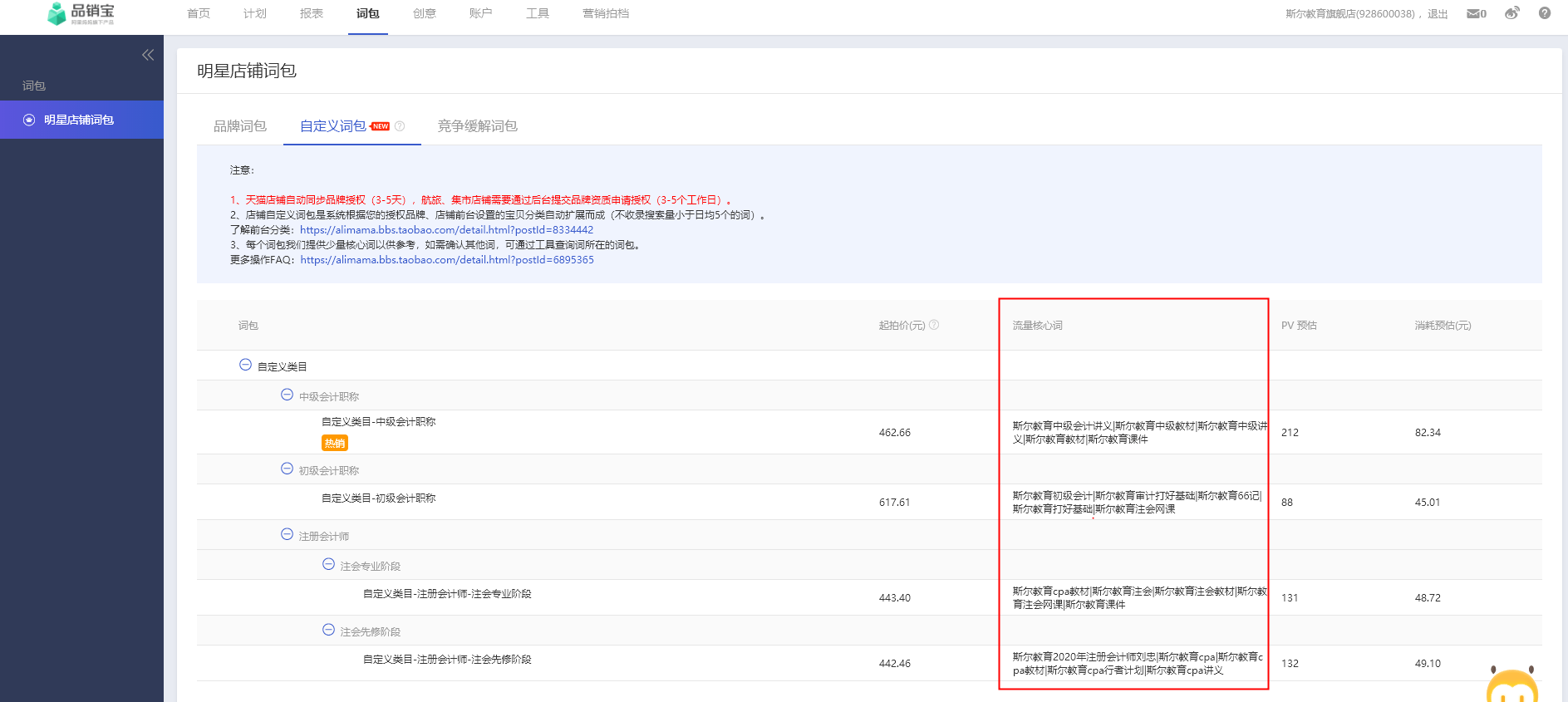The image size is (1568, 702).
Task: Open the help question mark icon
Action: click(1545, 13)
